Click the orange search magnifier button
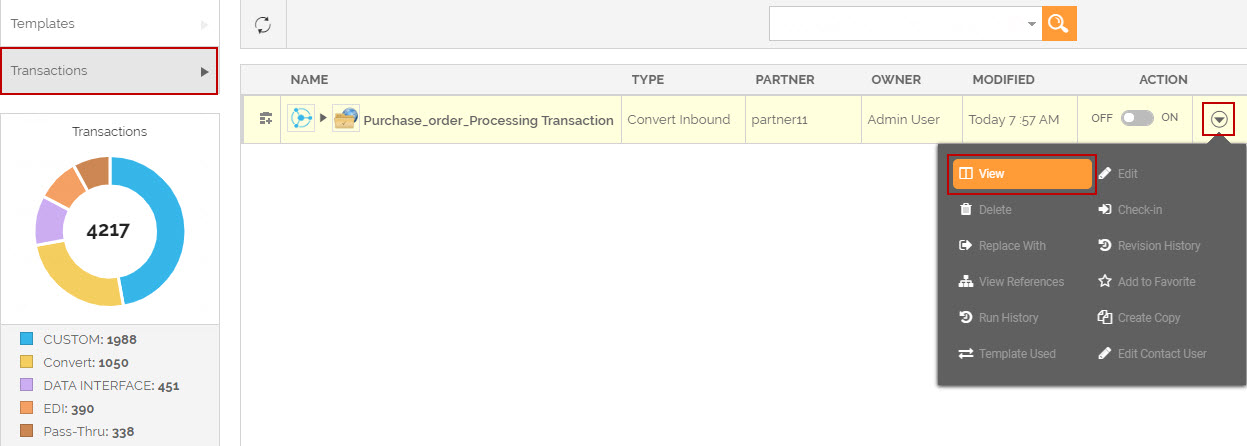 click(x=1059, y=24)
